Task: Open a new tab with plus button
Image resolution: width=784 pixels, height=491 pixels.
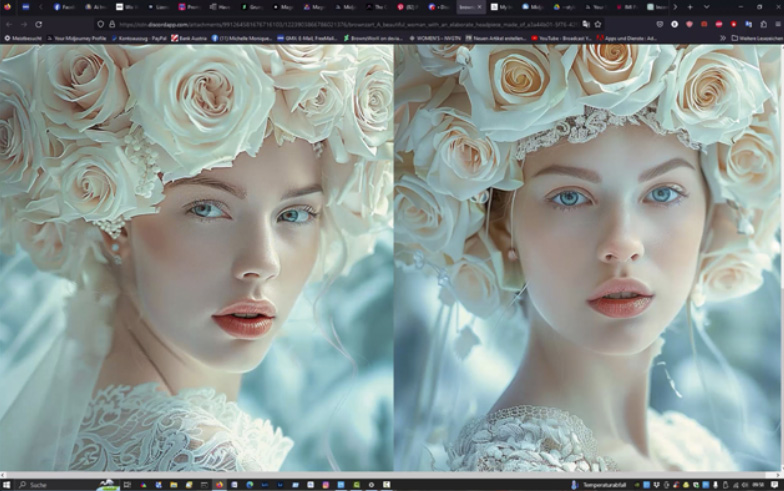Action: (x=690, y=7)
